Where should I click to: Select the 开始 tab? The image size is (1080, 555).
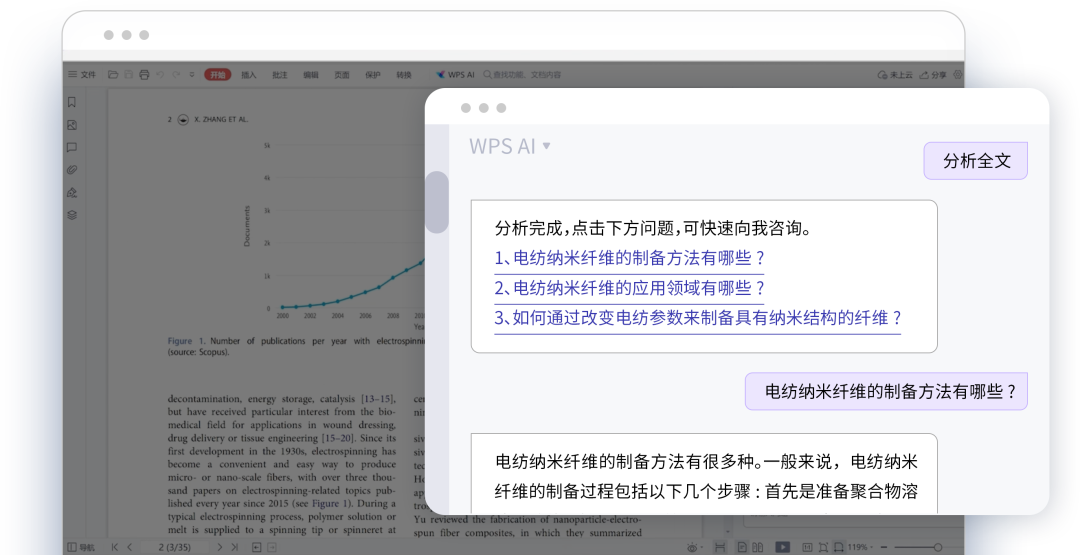click(218, 74)
